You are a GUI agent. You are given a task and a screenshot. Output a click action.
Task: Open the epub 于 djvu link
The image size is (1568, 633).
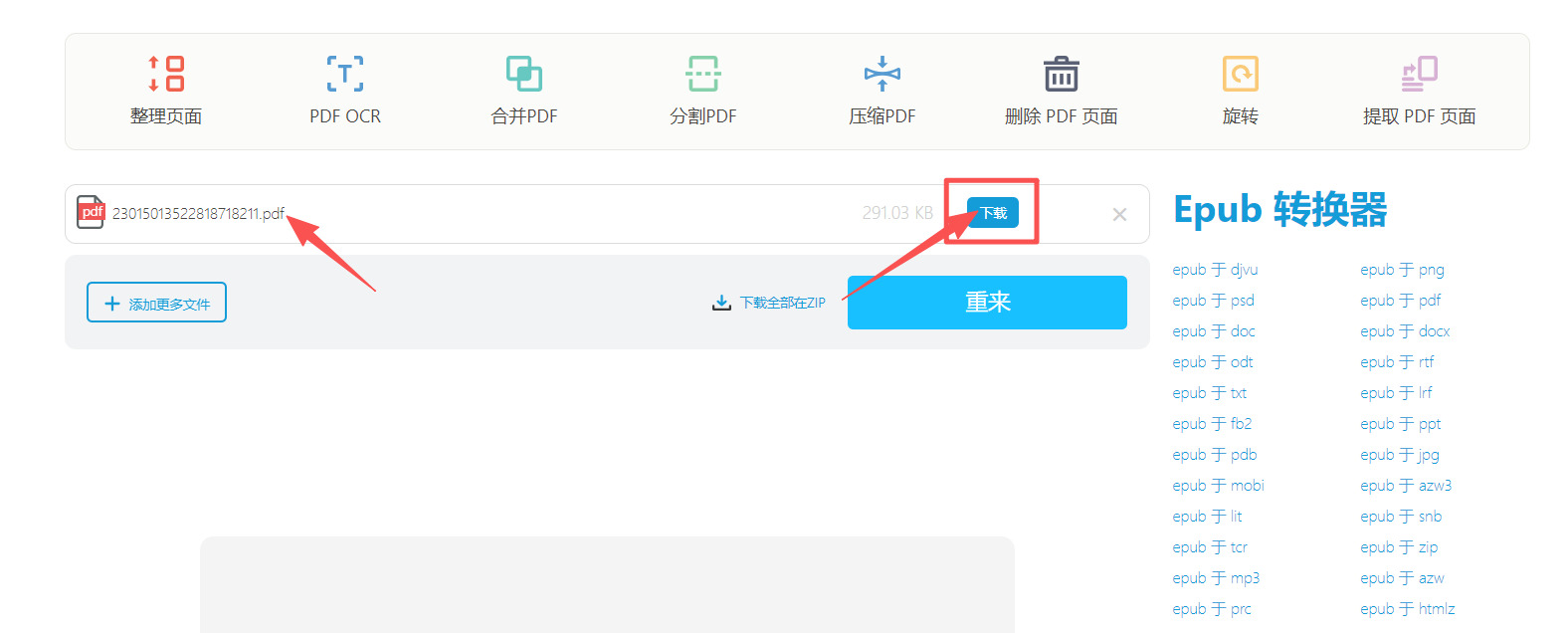[1215, 270]
